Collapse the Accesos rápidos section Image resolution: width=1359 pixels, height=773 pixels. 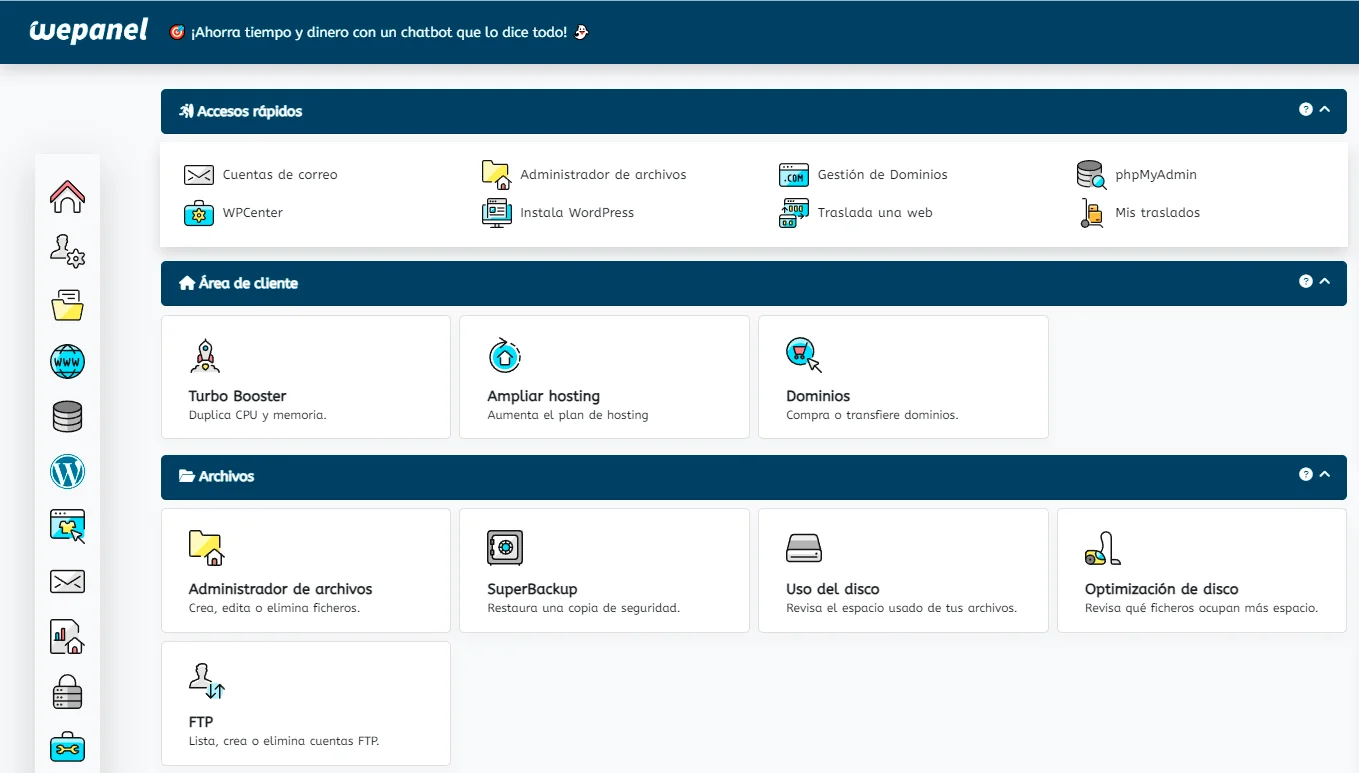click(1325, 110)
